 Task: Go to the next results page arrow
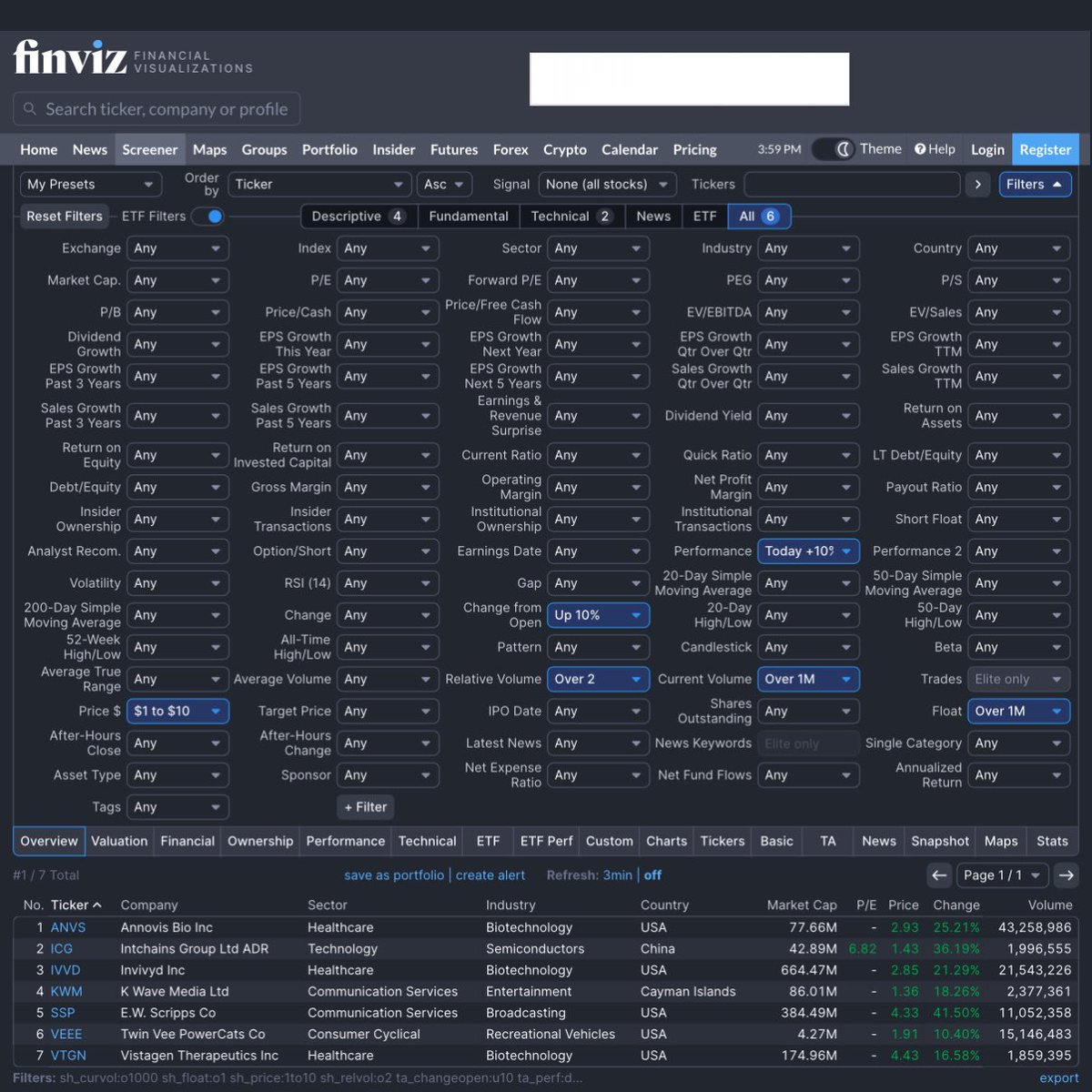[x=1067, y=875]
